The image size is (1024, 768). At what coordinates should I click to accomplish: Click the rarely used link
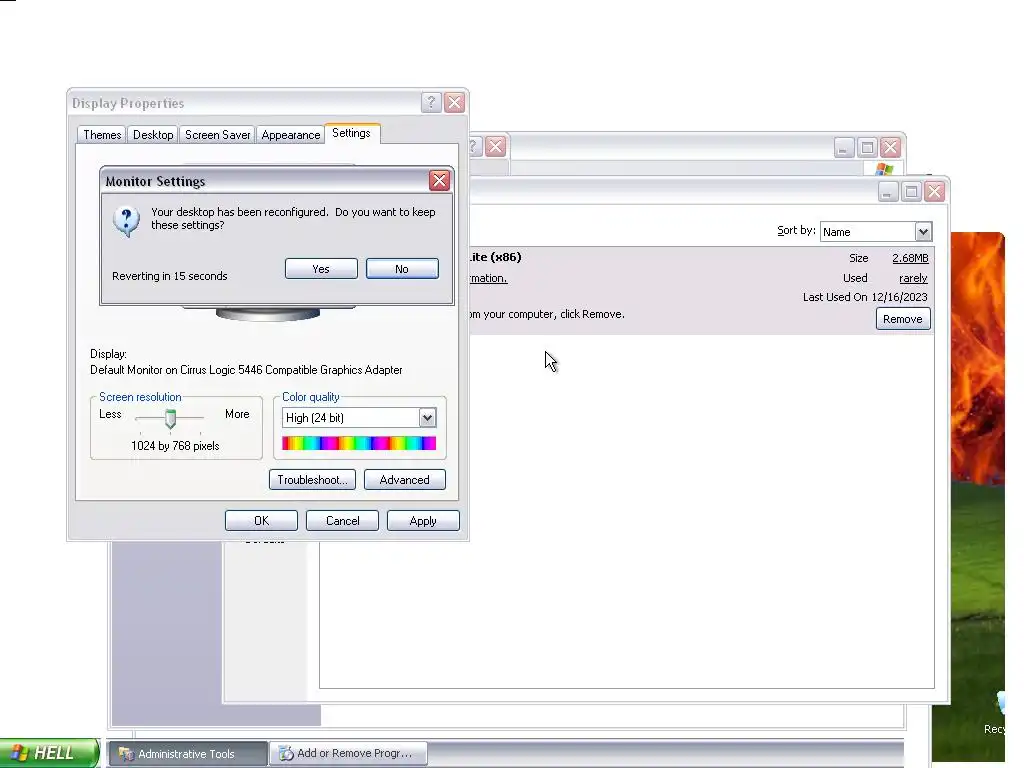click(913, 278)
